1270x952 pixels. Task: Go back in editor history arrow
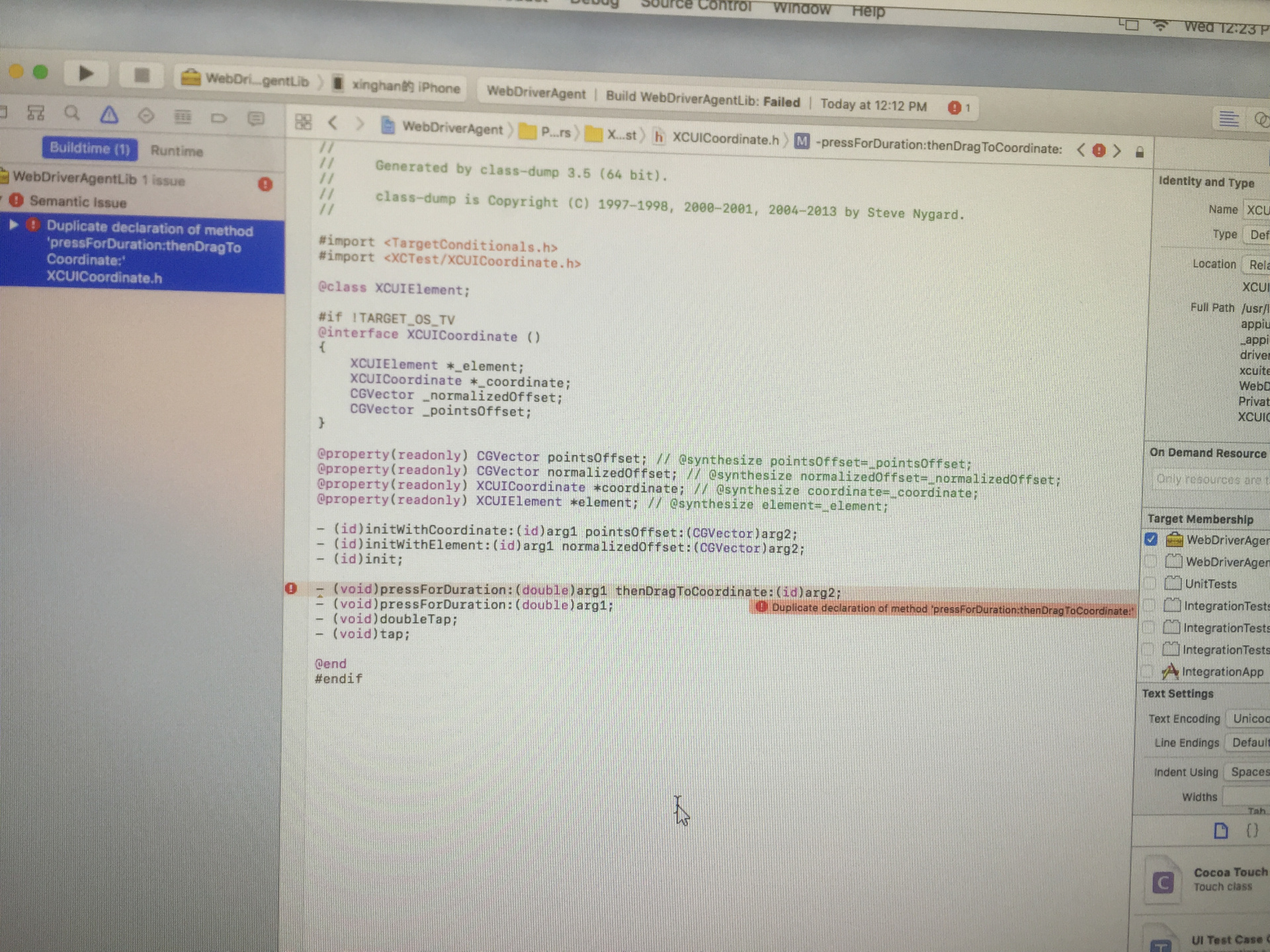tap(333, 123)
